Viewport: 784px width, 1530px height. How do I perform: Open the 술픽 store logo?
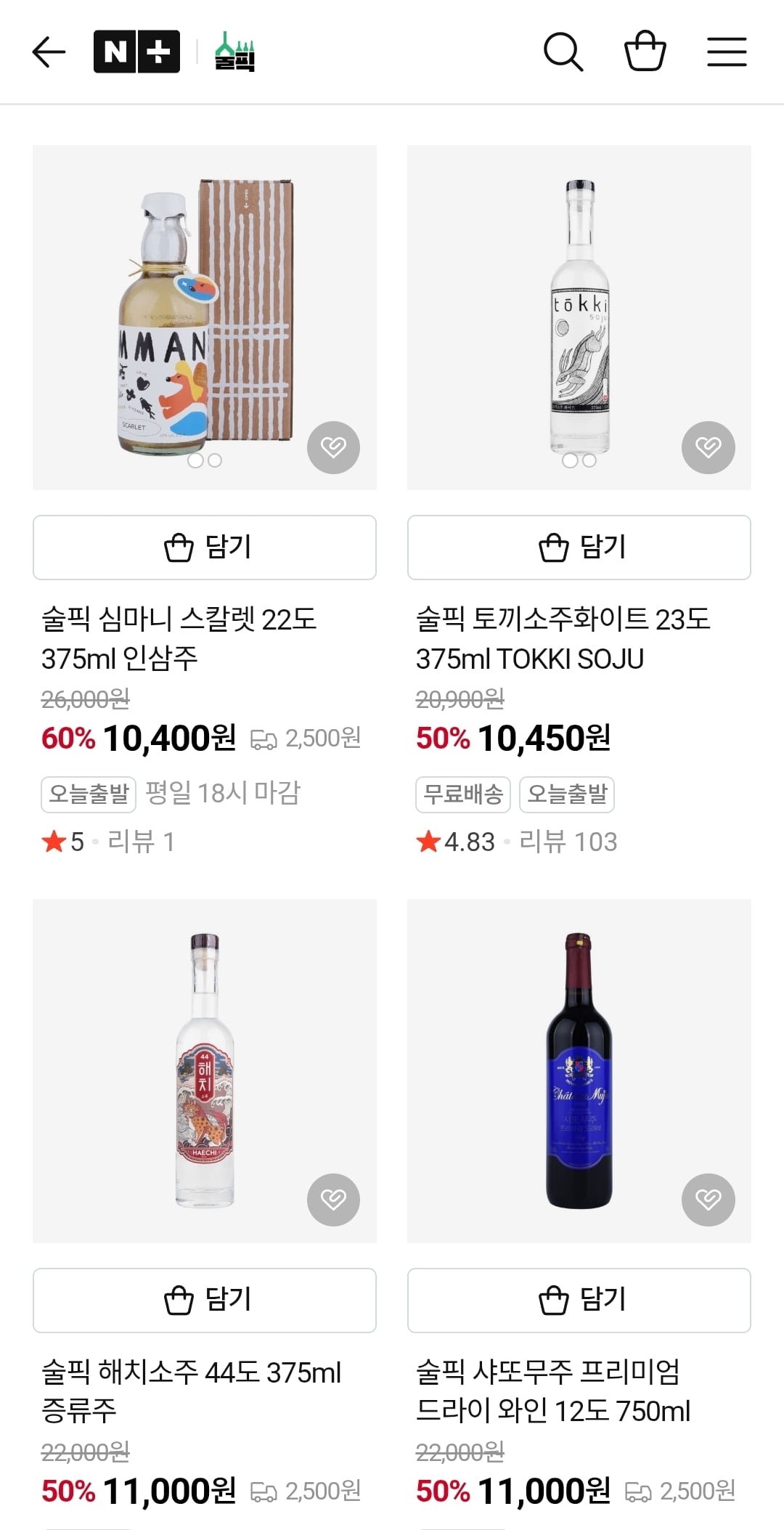pyautogui.click(x=234, y=52)
